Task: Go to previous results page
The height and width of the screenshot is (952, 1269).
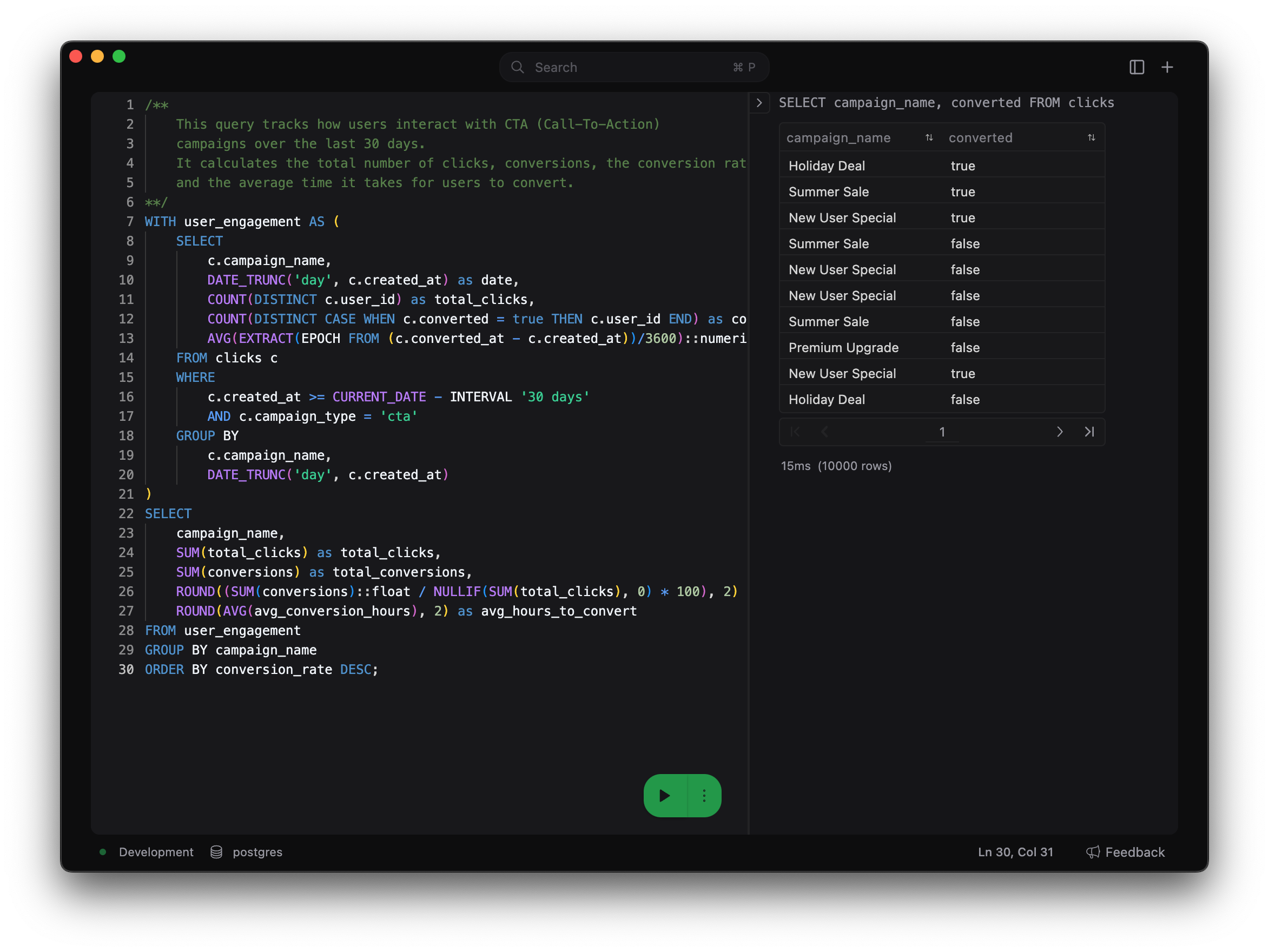Action: pyautogui.click(x=824, y=432)
